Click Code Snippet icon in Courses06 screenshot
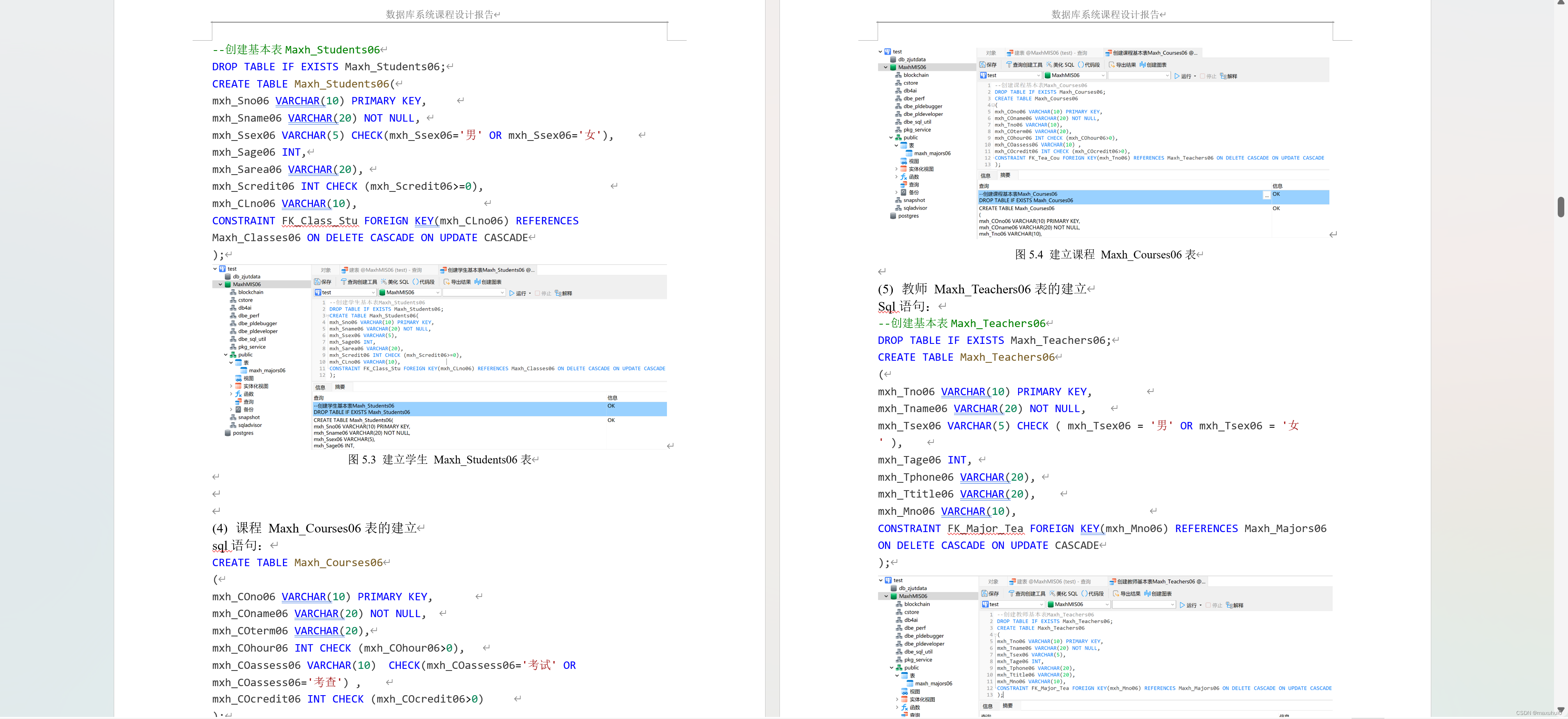Screen dimensions: 1568x719 [1081, 65]
